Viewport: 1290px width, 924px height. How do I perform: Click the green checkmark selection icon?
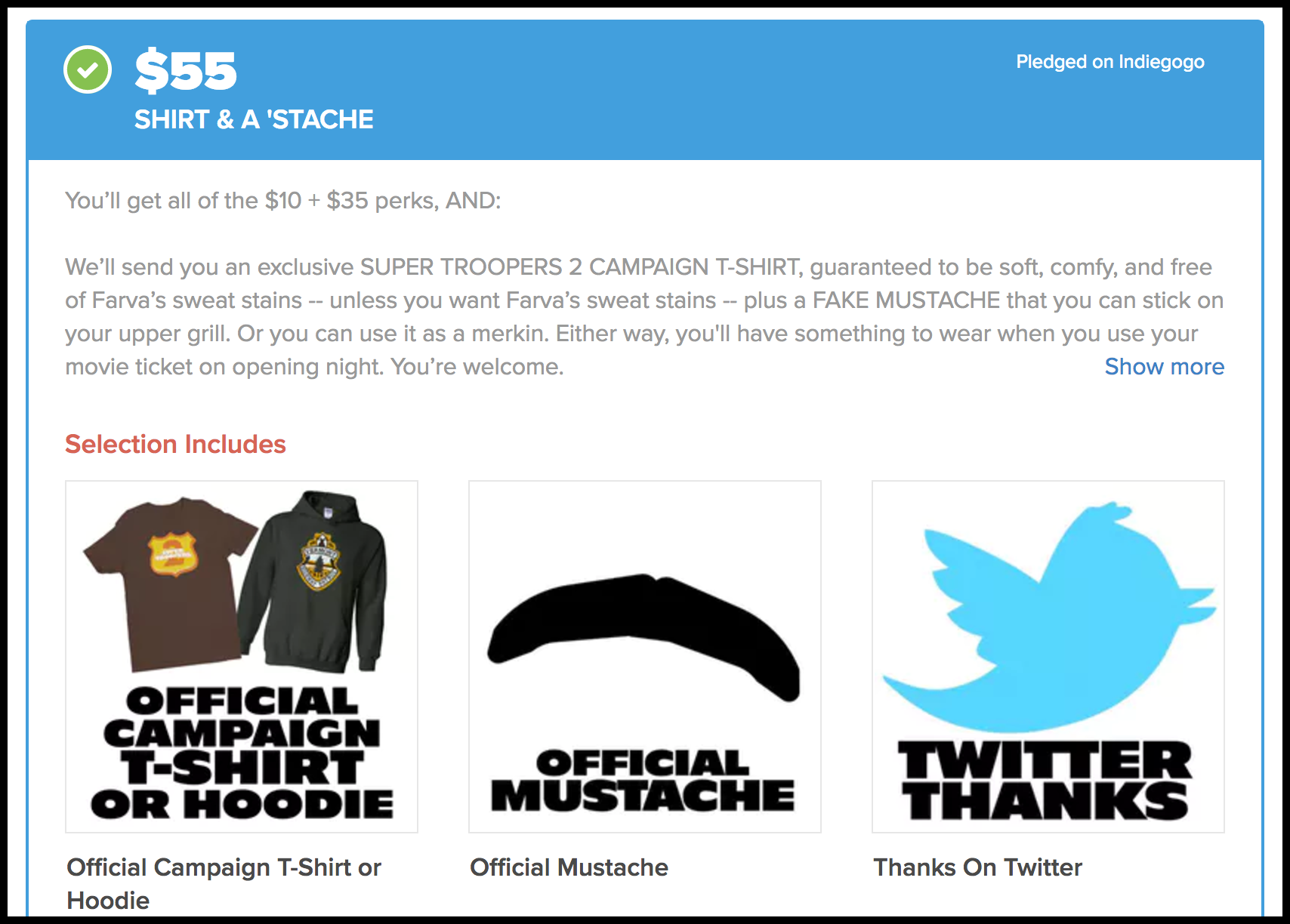[x=88, y=69]
